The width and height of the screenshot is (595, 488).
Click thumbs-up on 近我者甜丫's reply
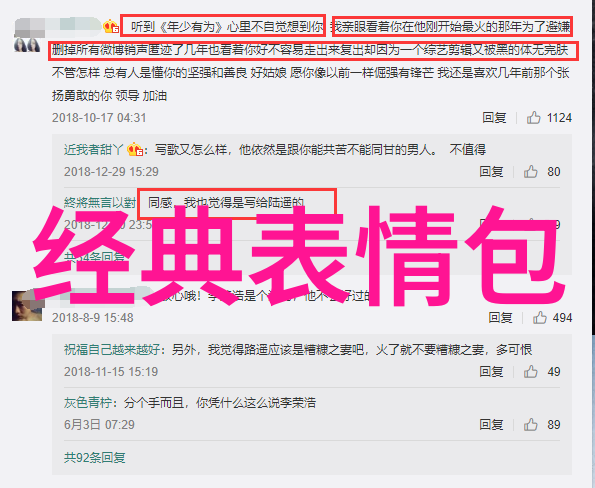tap(530, 172)
